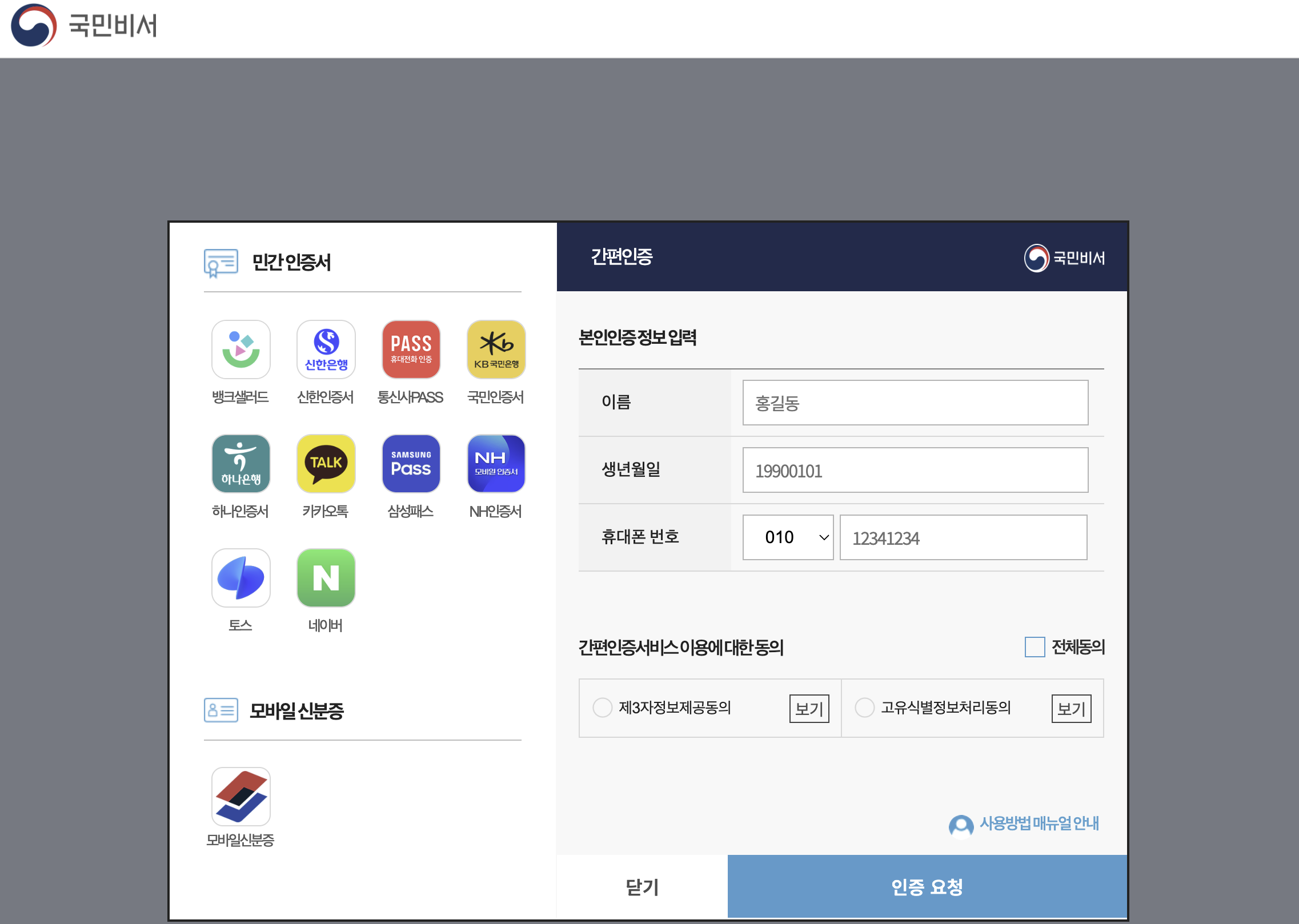View 보기 next to 제3자정보제공동의

pyautogui.click(x=809, y=709)
